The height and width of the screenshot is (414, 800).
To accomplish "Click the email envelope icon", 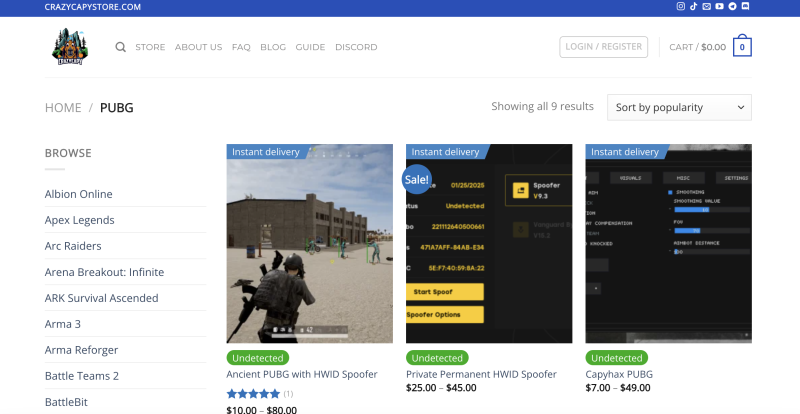I will click(x=706, y=7).
